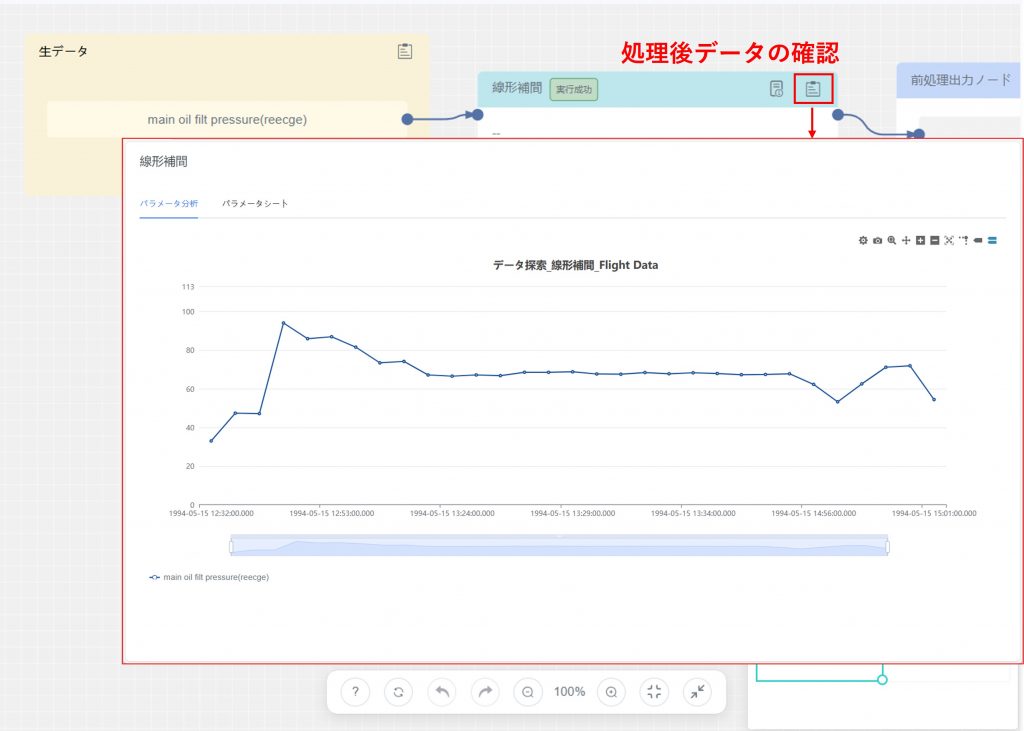This screenshot has width=1024, height=731.
Task: Click the undo arrow in canvas toolbar
Action: coord(441,692)
